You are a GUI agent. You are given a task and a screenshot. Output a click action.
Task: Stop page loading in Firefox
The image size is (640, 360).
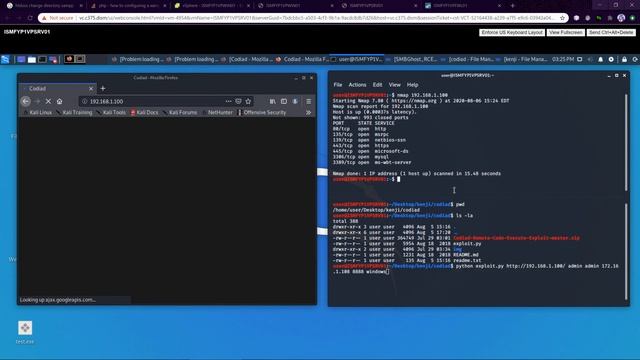(48, 101)
